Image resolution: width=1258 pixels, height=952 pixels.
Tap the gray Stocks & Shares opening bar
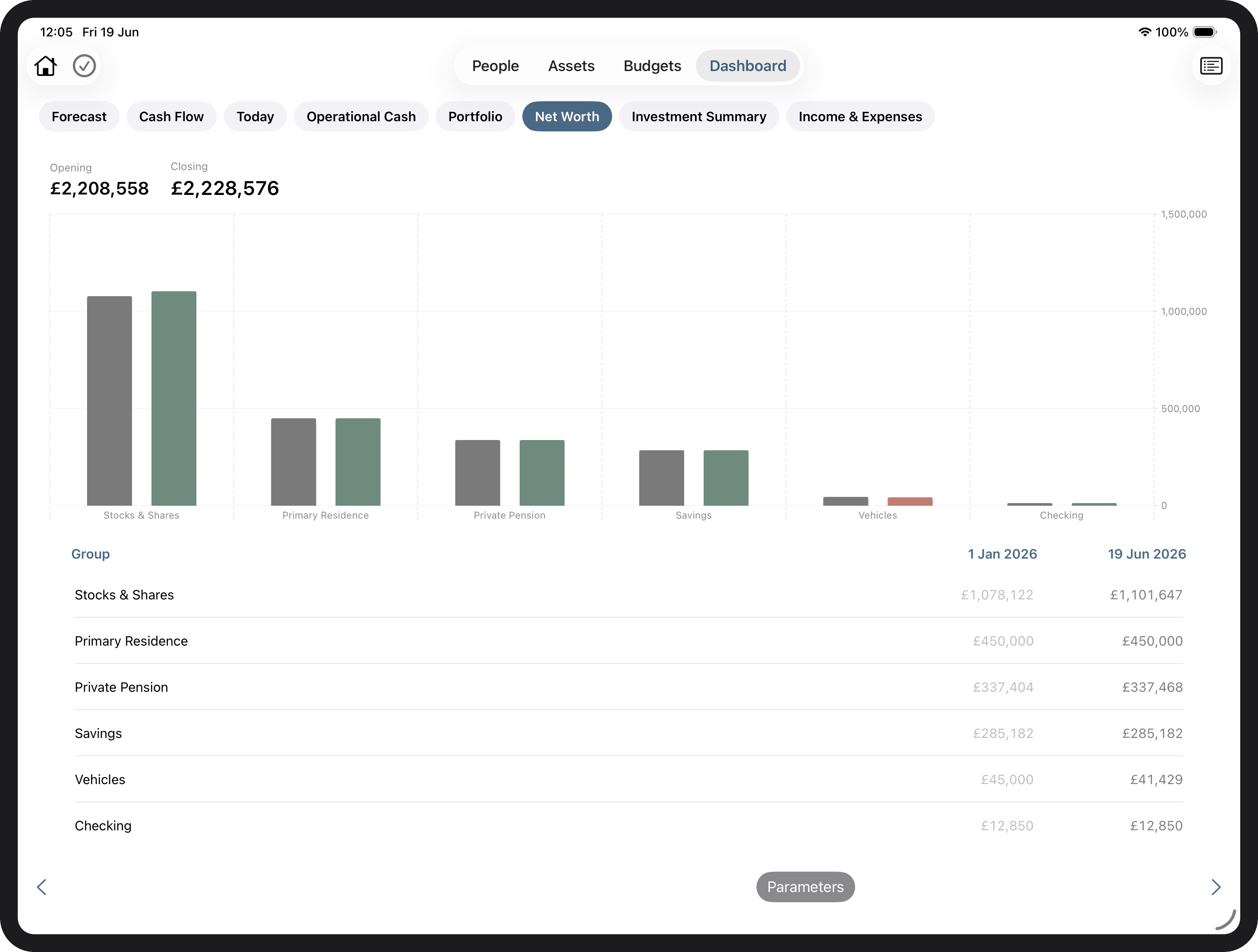pos(109,401)
